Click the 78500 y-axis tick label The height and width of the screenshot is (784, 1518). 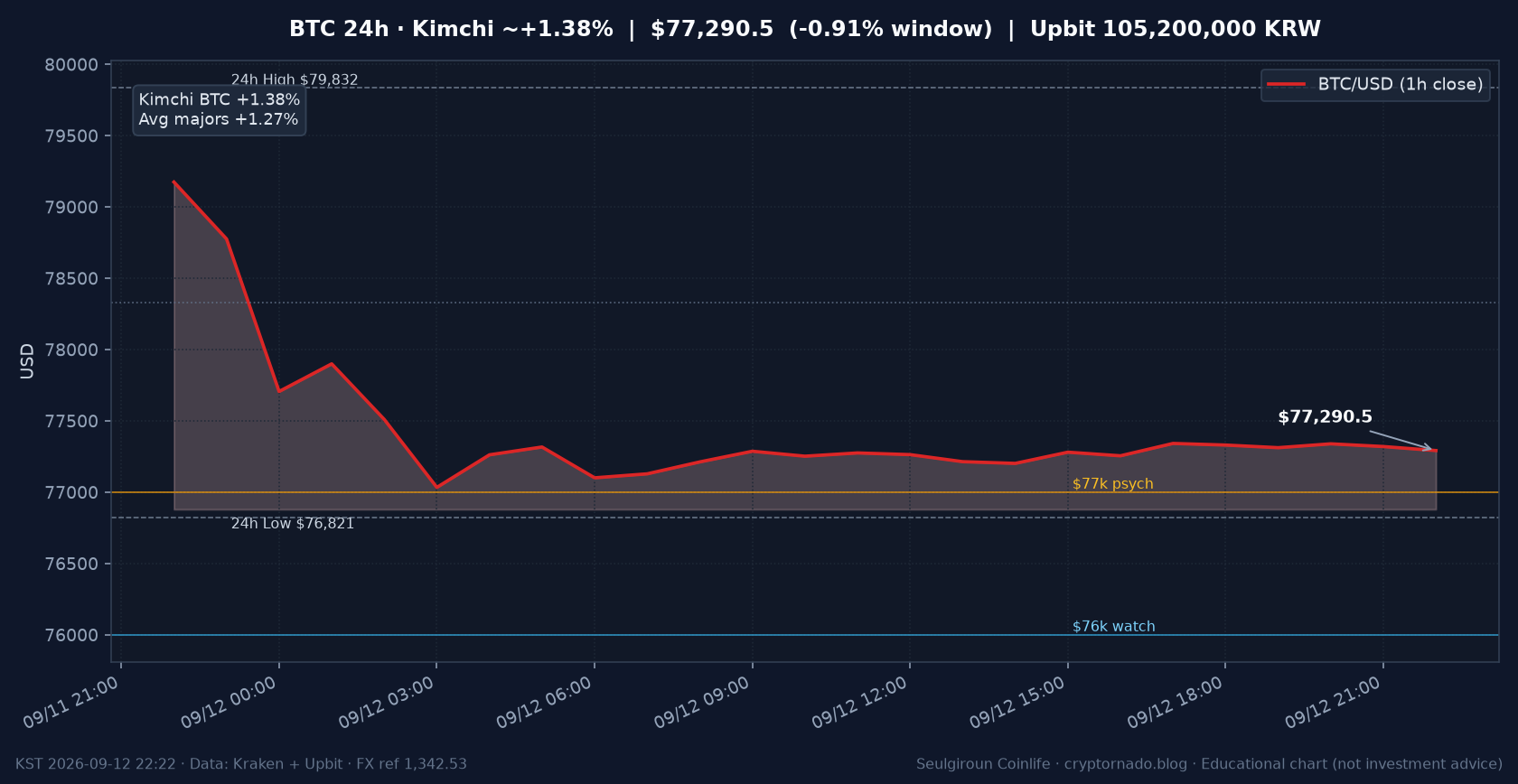[x=71, y=279]
